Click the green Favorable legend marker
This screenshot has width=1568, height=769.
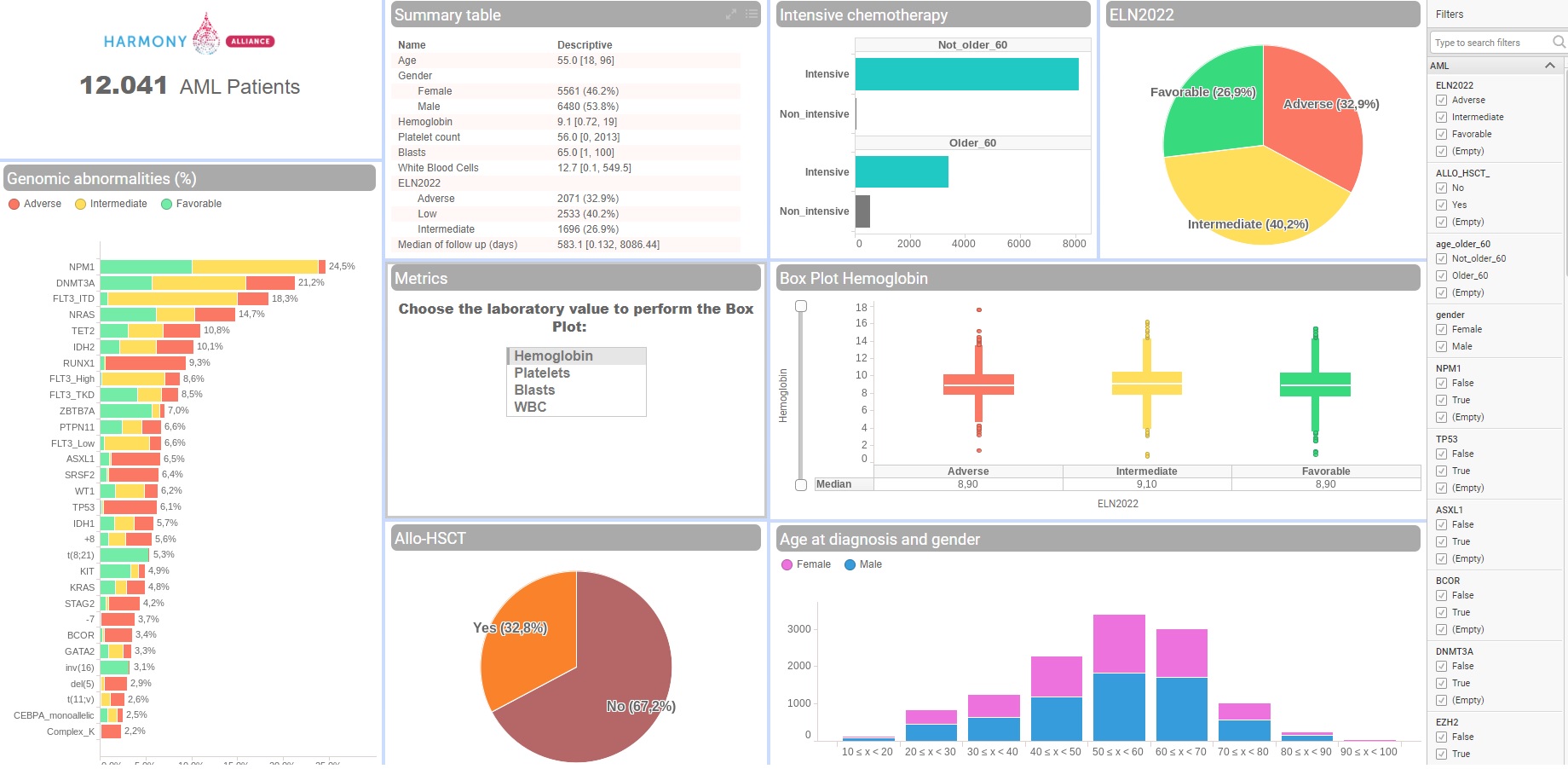click(x=166, y=204)
